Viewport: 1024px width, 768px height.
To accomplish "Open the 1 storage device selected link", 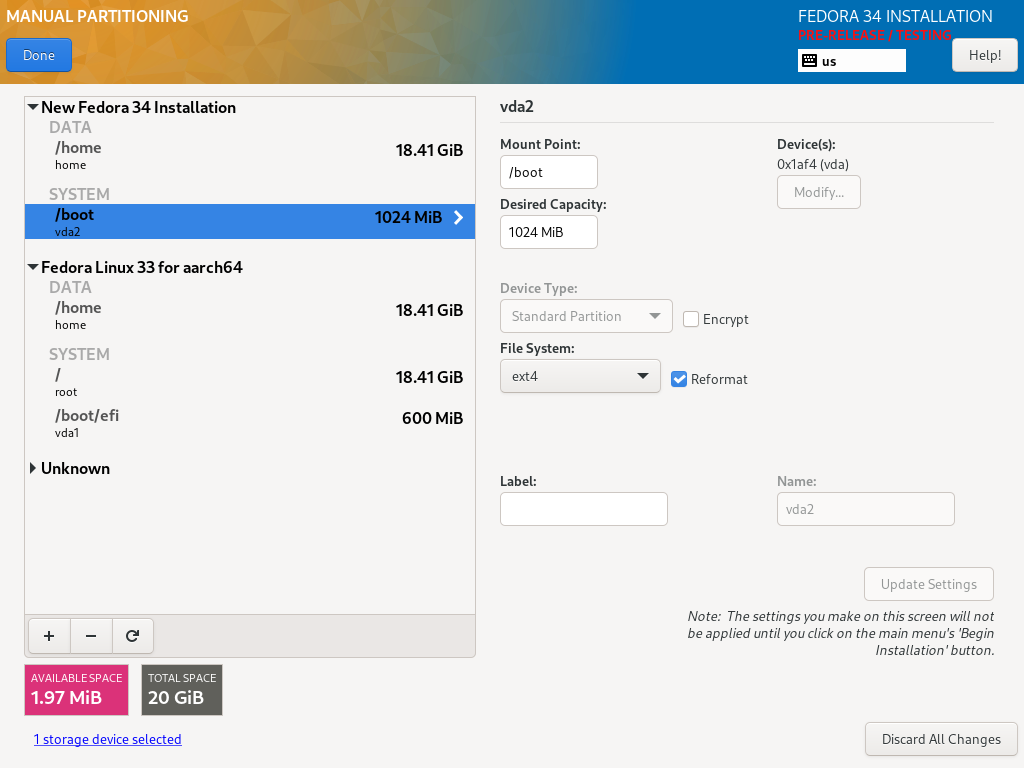I will pyautogui.click(x=108, y=739).
